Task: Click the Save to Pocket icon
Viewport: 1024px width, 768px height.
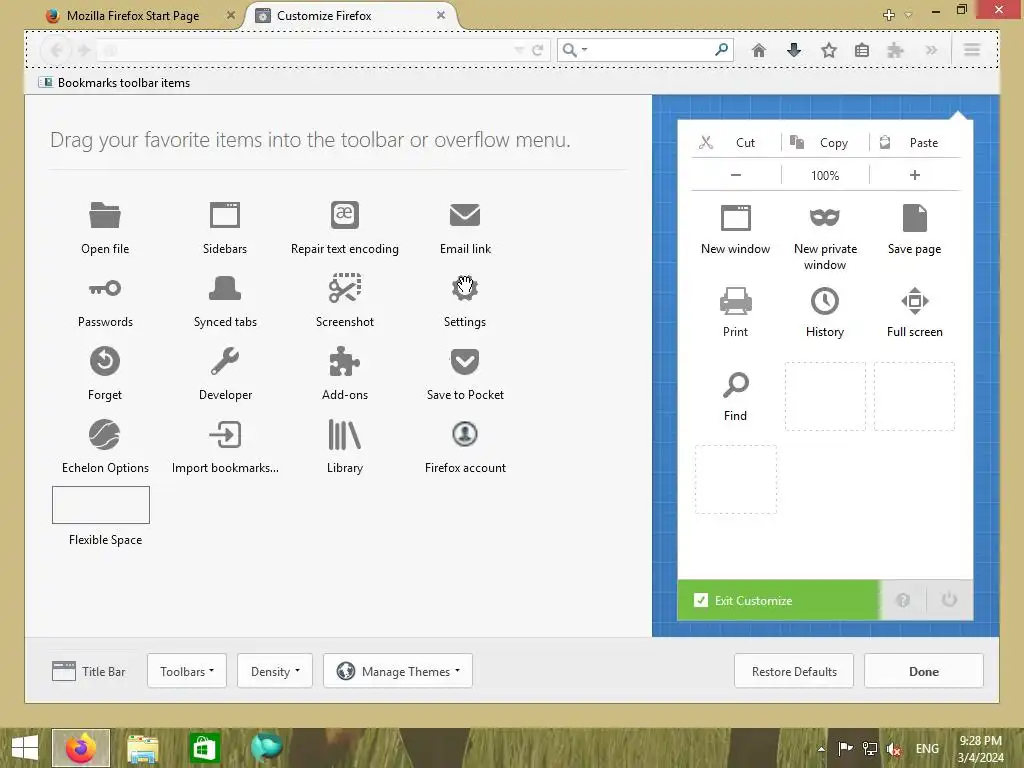Action: click(x=465, y=361)
